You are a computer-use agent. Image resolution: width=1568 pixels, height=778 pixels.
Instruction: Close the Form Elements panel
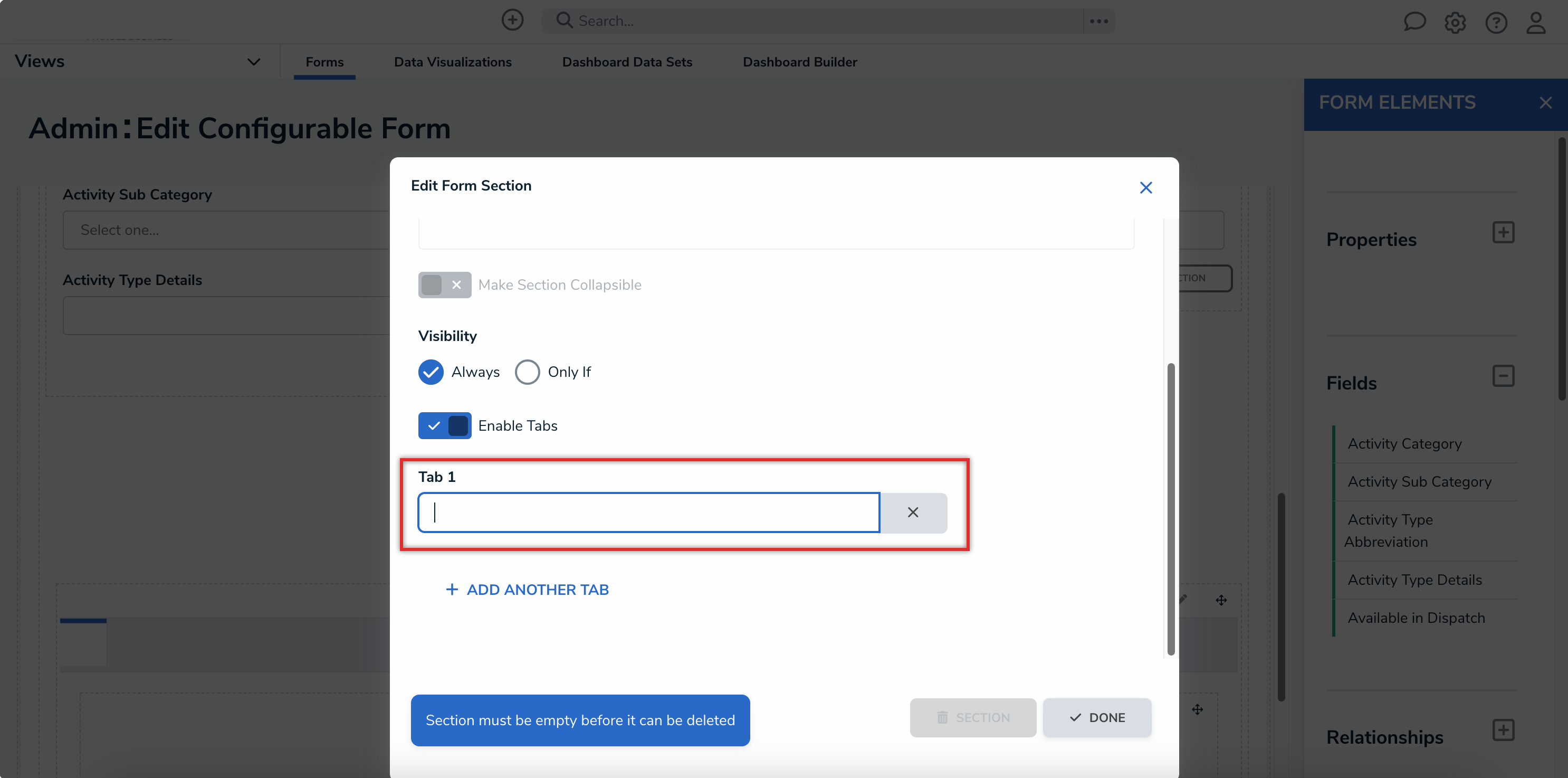coord(1545,103)
